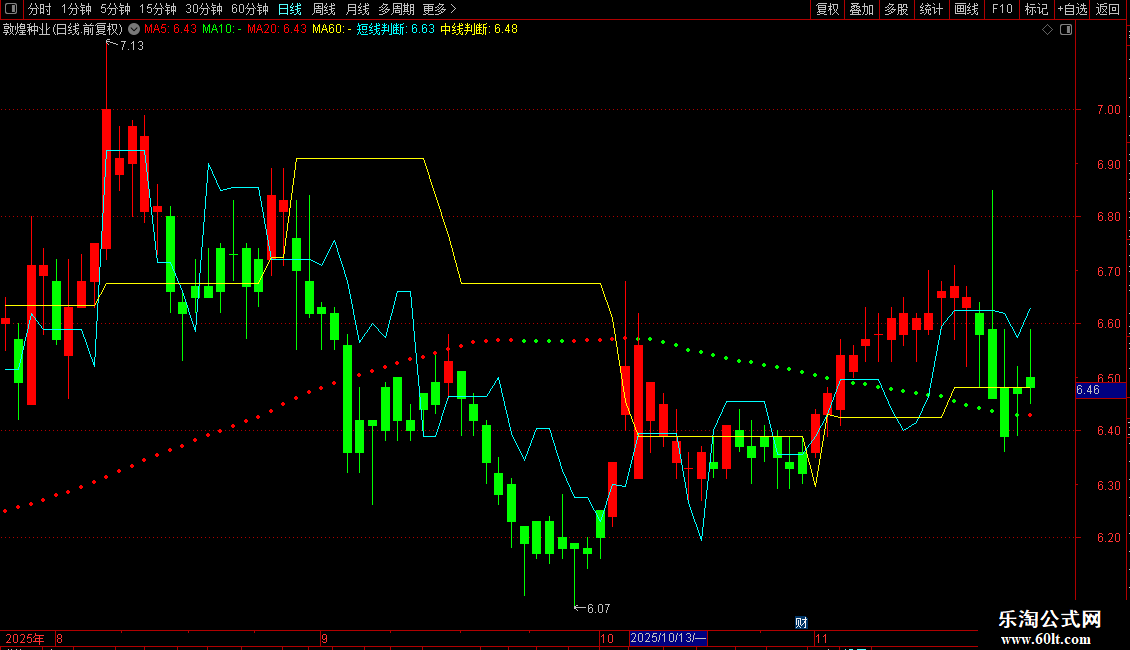Viewport: 1130px width, 650px height.
Task: Open the 多股 multi-stock view
Action: pos(896,9)
